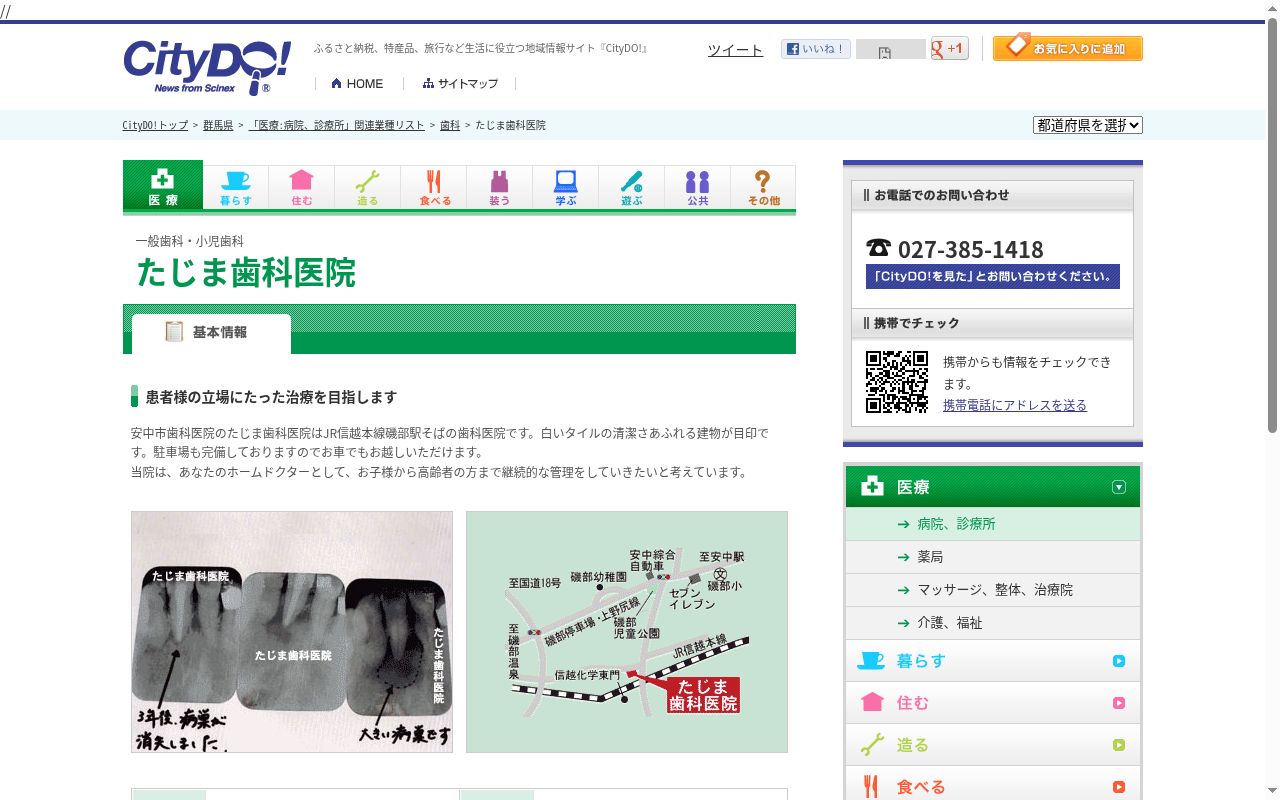Open the 食べる fork and knife icon
Image resolution: width=1280 pixels, height=800 pixels.
[x=434, y=187]
